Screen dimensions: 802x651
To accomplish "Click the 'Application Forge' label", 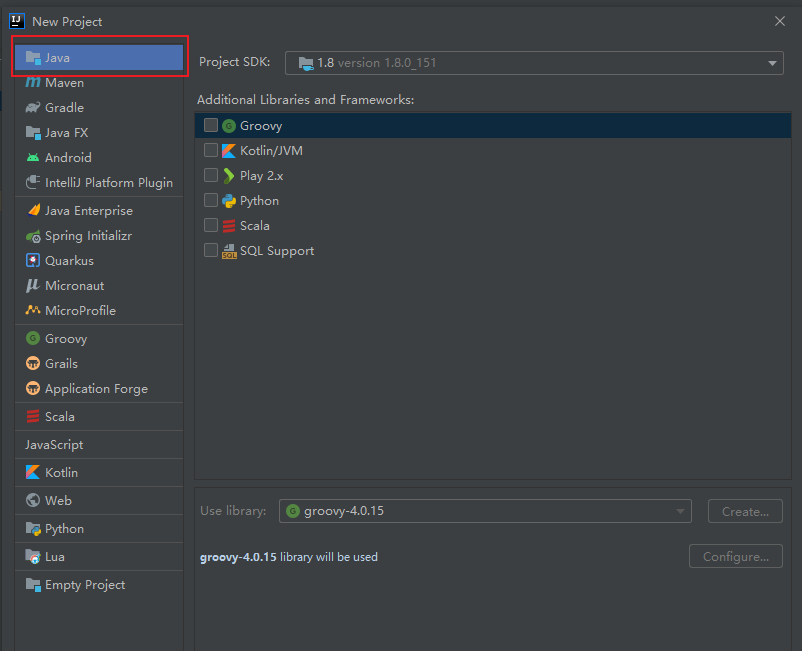I will tap(96, 389).
